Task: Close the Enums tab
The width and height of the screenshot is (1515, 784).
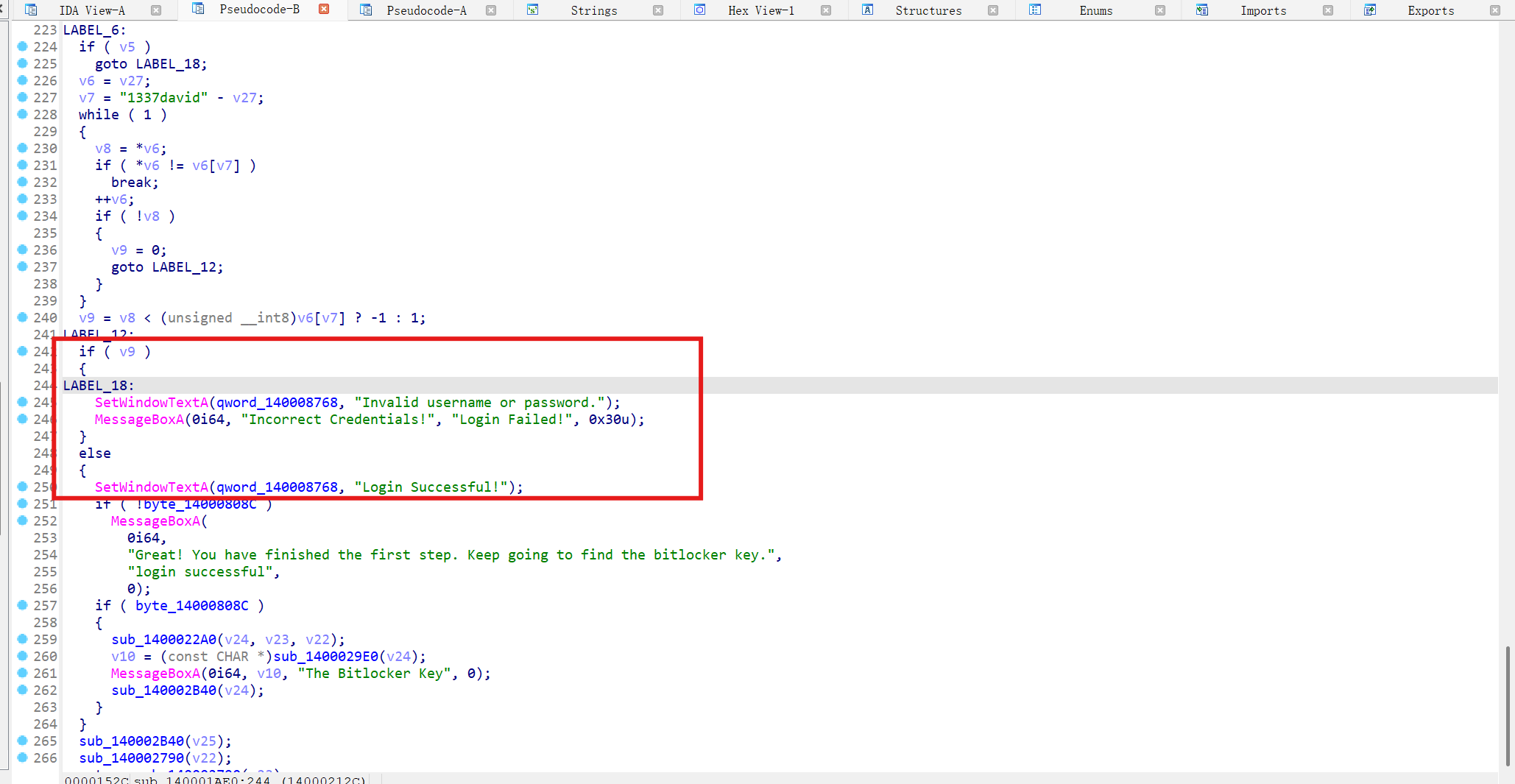Action: [1160, 10]
